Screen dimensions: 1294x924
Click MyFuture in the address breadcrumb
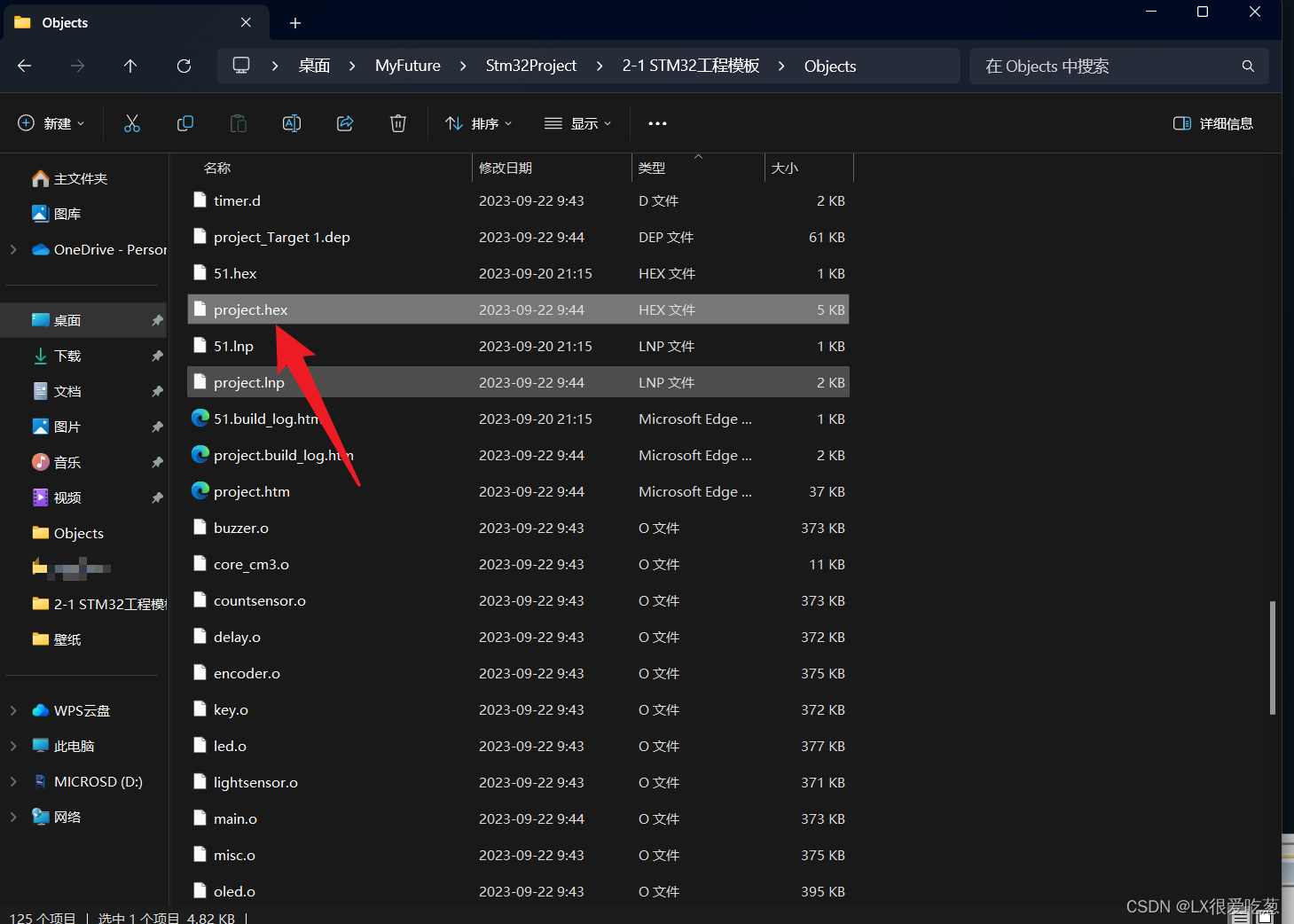pos(408,66)
